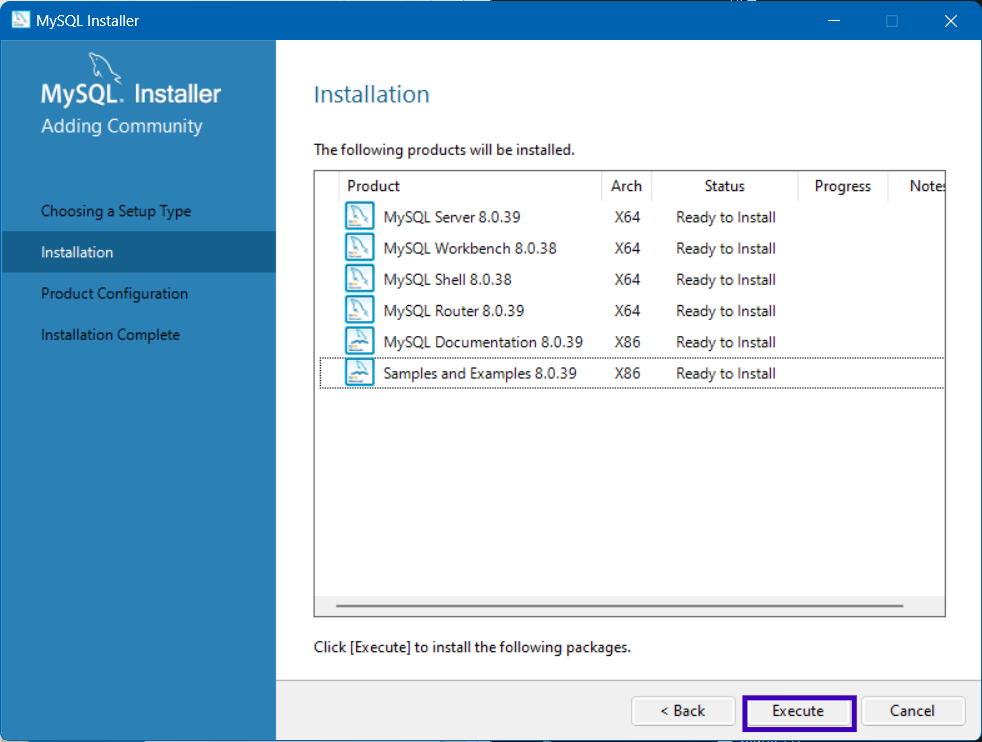The width and height of the screenshot is (982, 742).
Task: Click X64 arch cell for MySQL Workbench
Action: point(627,249)
